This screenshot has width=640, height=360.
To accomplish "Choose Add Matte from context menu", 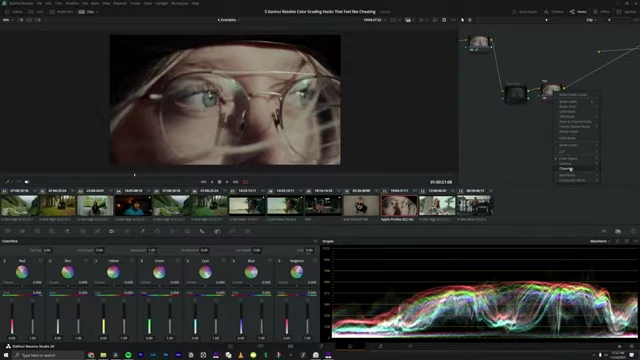I will click(576, 175).
